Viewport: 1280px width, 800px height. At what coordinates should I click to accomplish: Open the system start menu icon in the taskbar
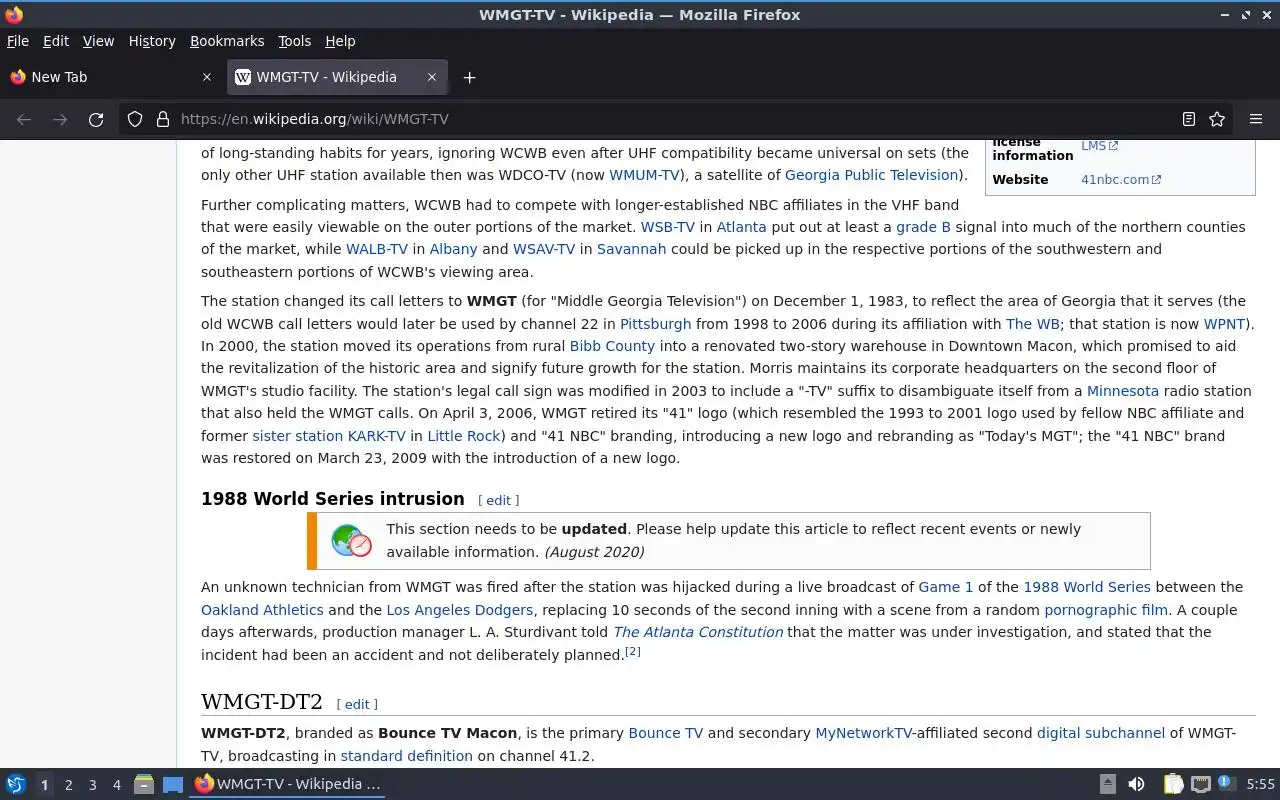(x=15, y=784)
